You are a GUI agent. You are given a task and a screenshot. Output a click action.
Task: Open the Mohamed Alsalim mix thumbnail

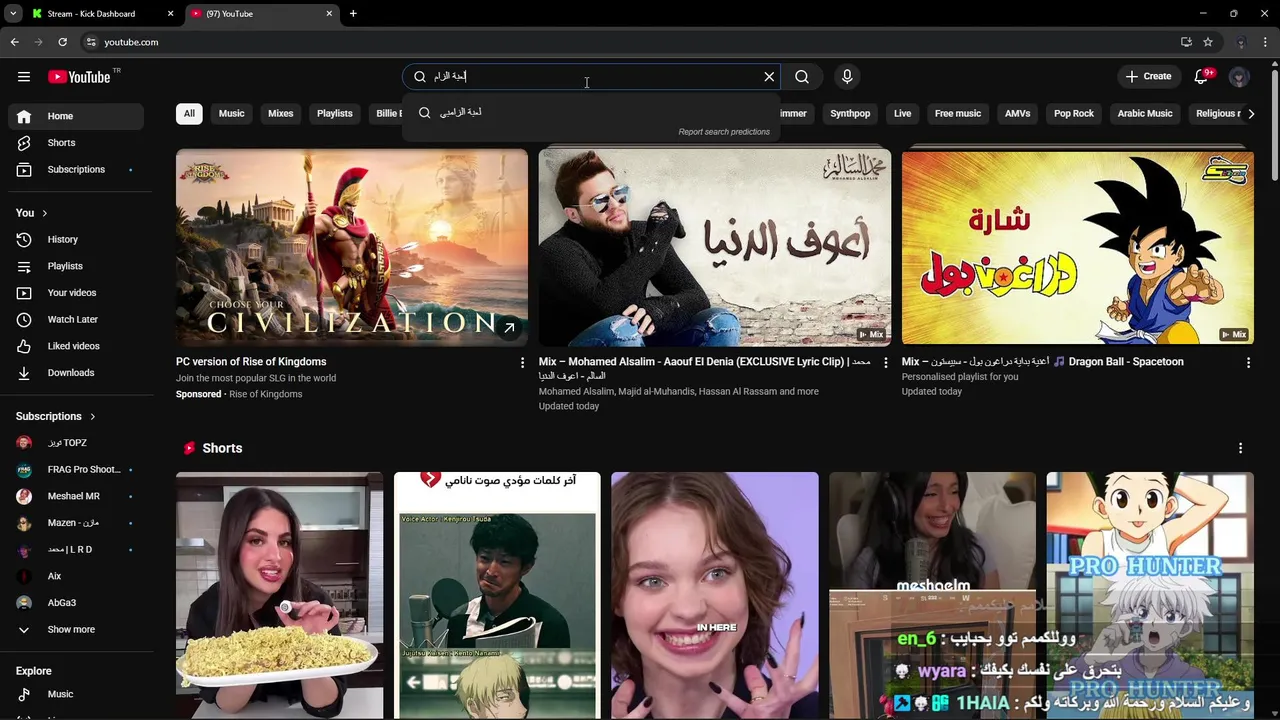pyautogui.click(x=715, y=247)
